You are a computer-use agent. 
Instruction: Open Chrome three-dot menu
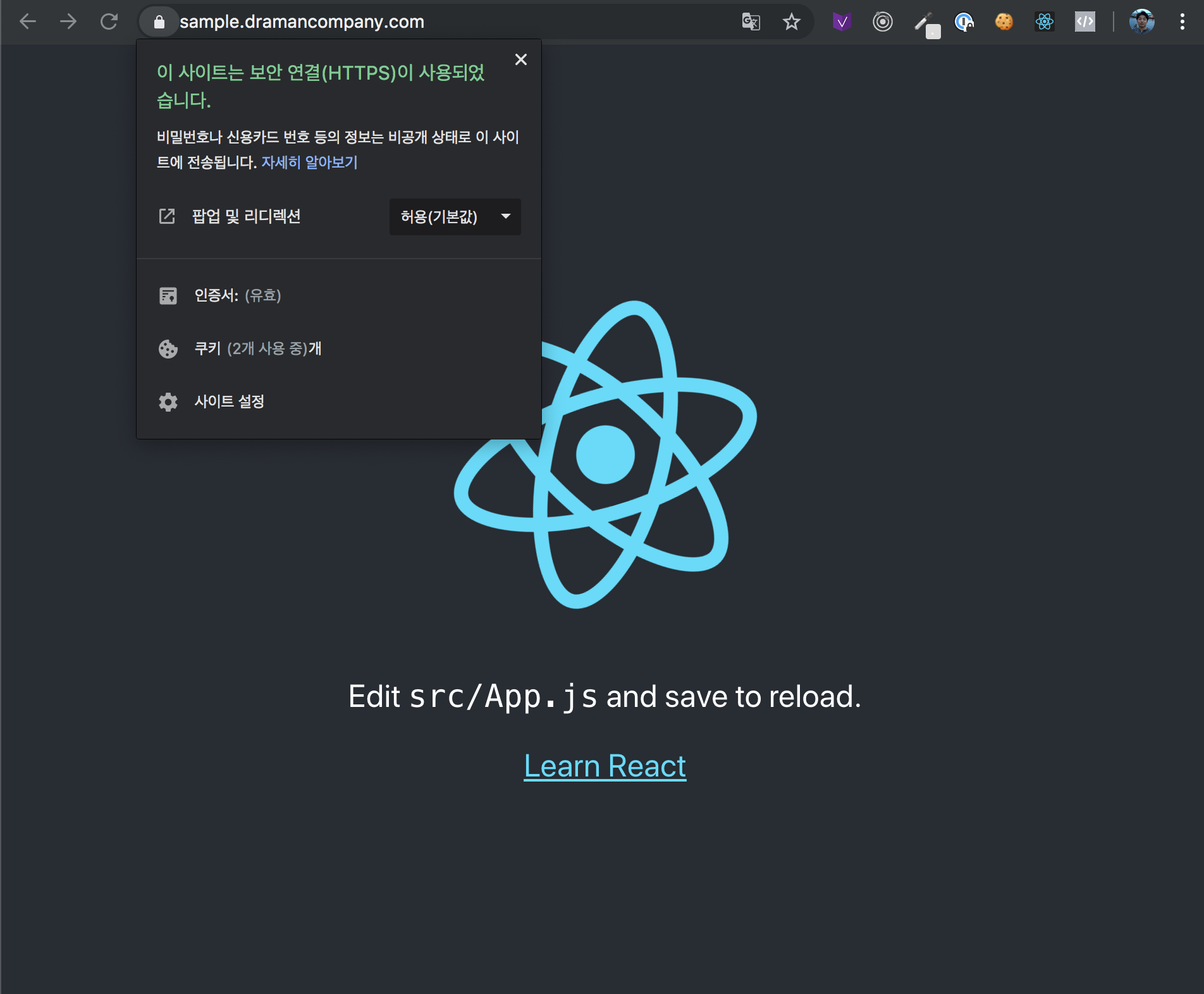point(1182,21)
